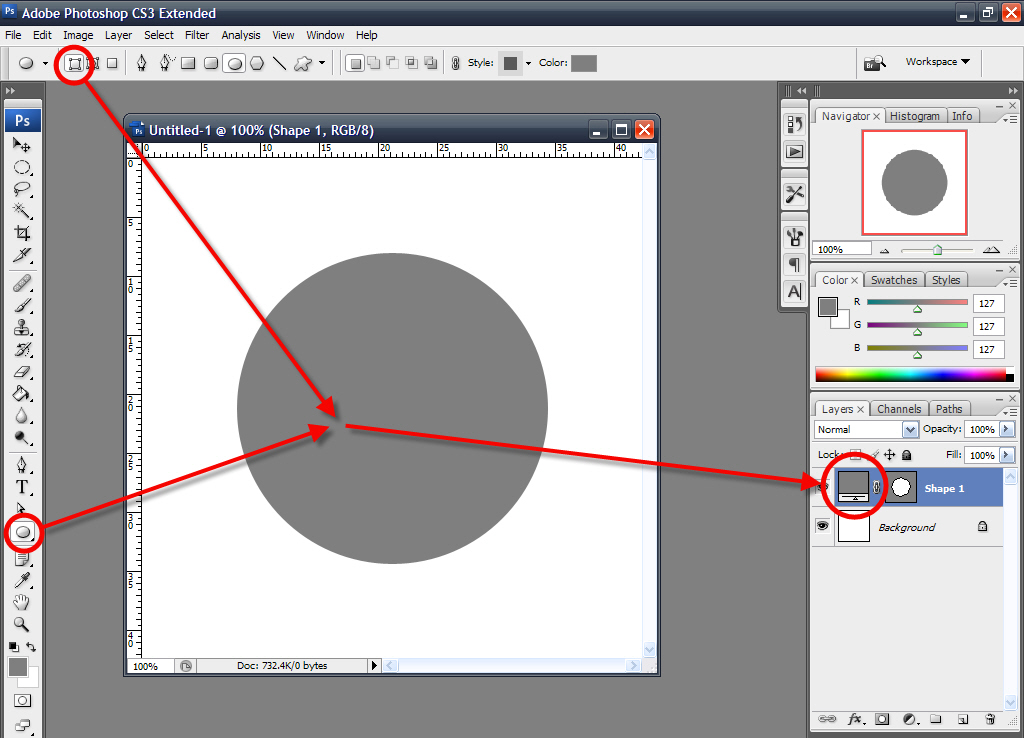
Task: Select the Ellipse shape tool in toolbox
Action: [22, 532]
